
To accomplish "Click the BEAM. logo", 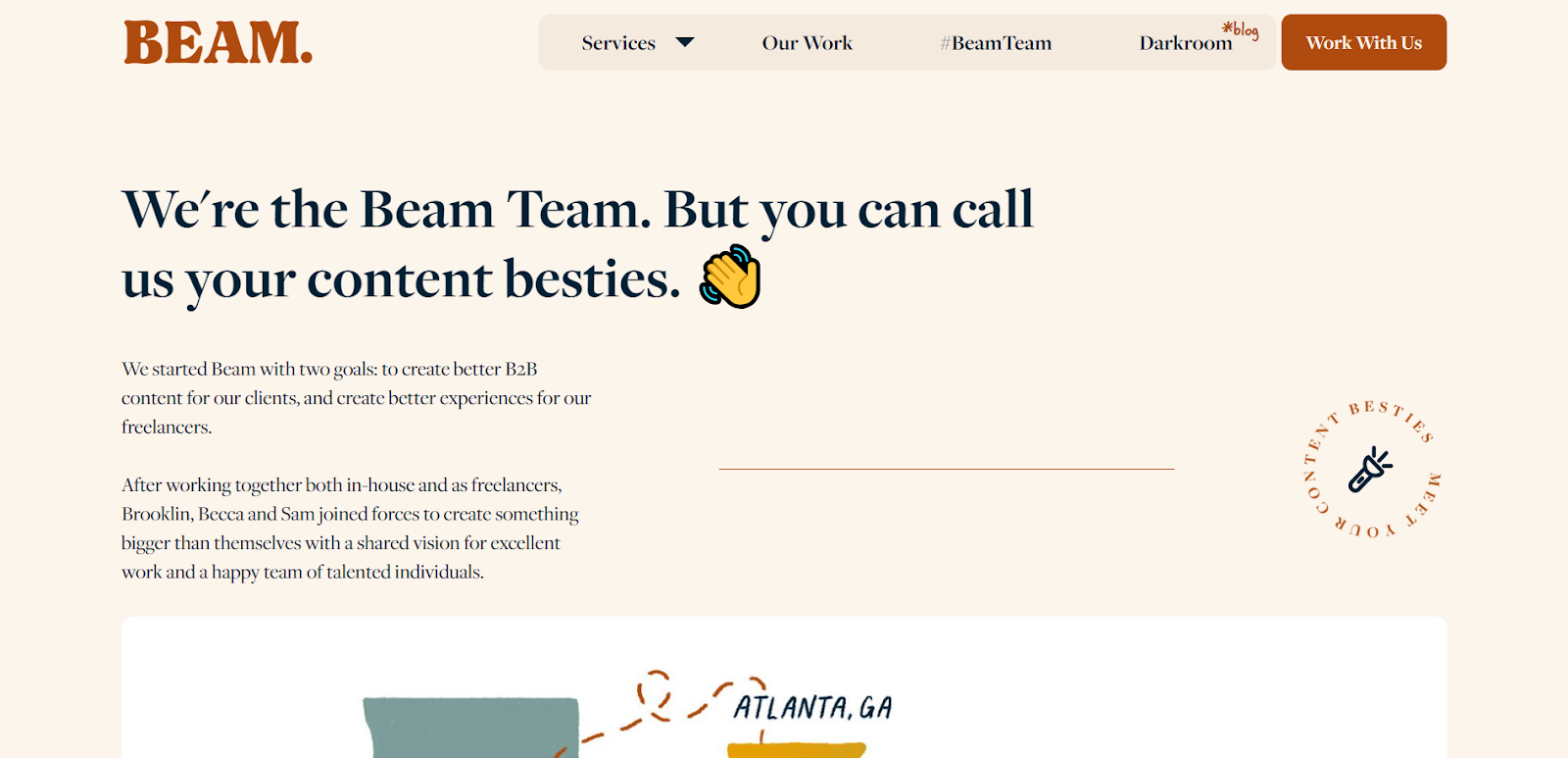I will [x=218, y=43].
